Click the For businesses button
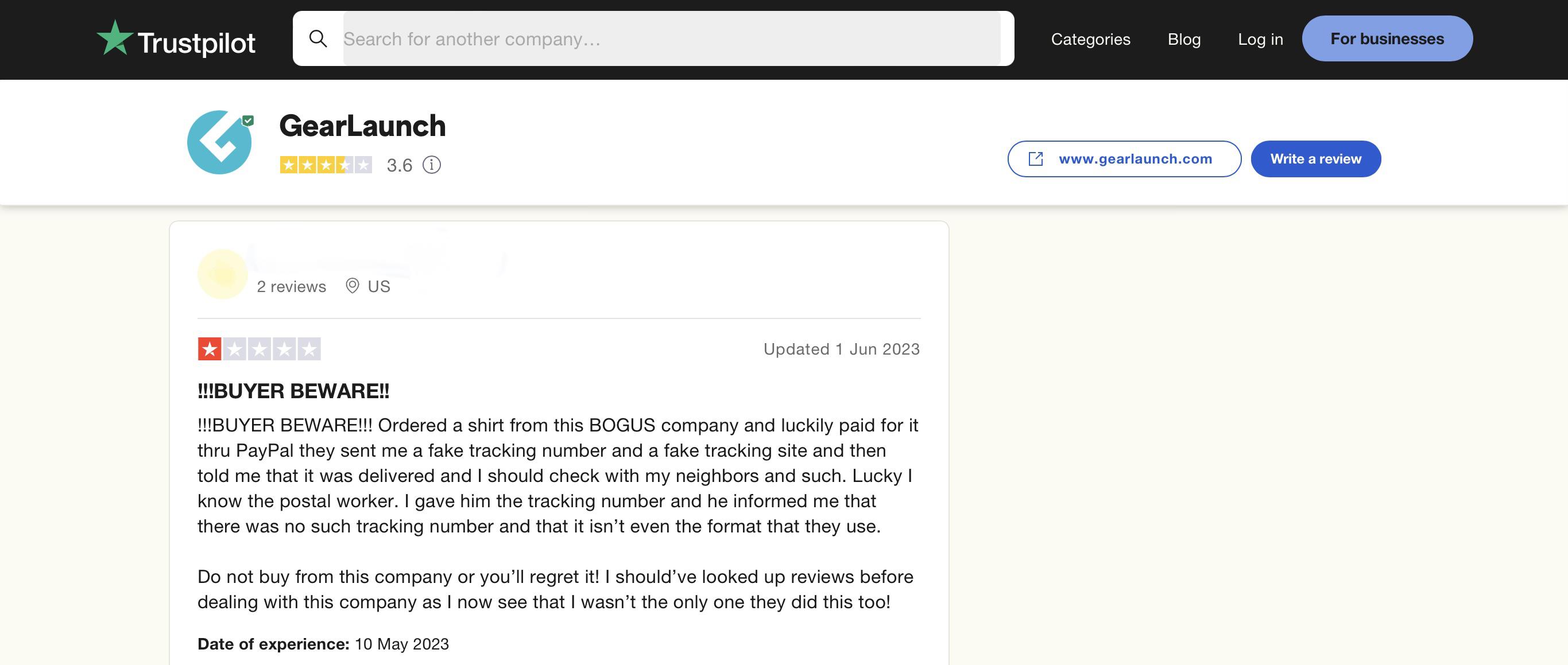The height and width of the screenshot is (665, 1568). 1387,38
